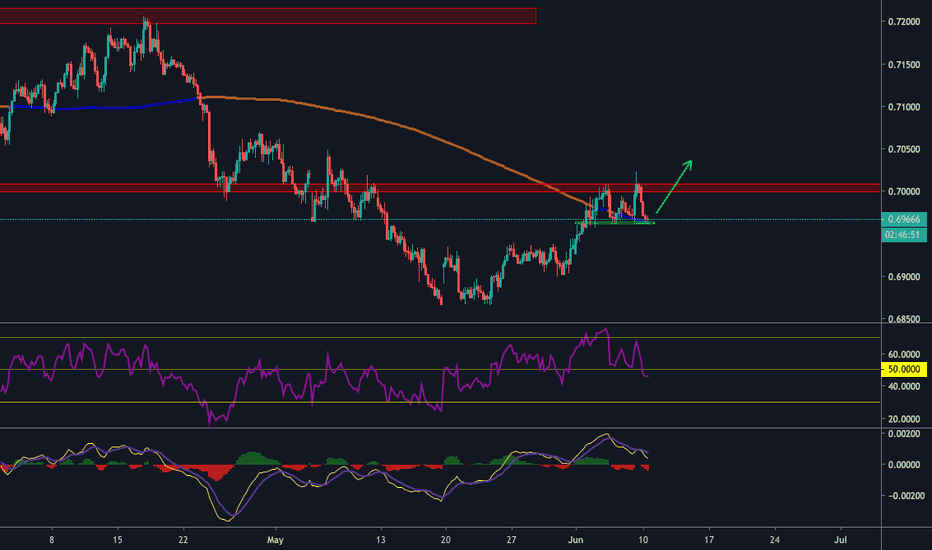Select the purple RSI line
The image size is (932, 550).
pos(324,377)
